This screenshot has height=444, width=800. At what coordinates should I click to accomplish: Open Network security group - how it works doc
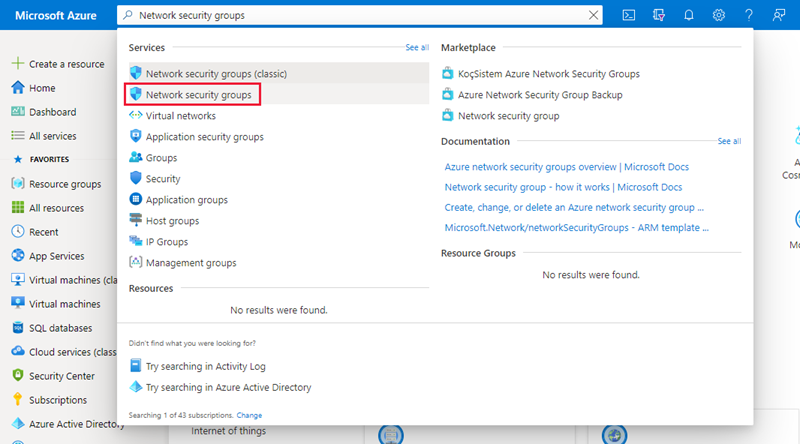point(563,187)
